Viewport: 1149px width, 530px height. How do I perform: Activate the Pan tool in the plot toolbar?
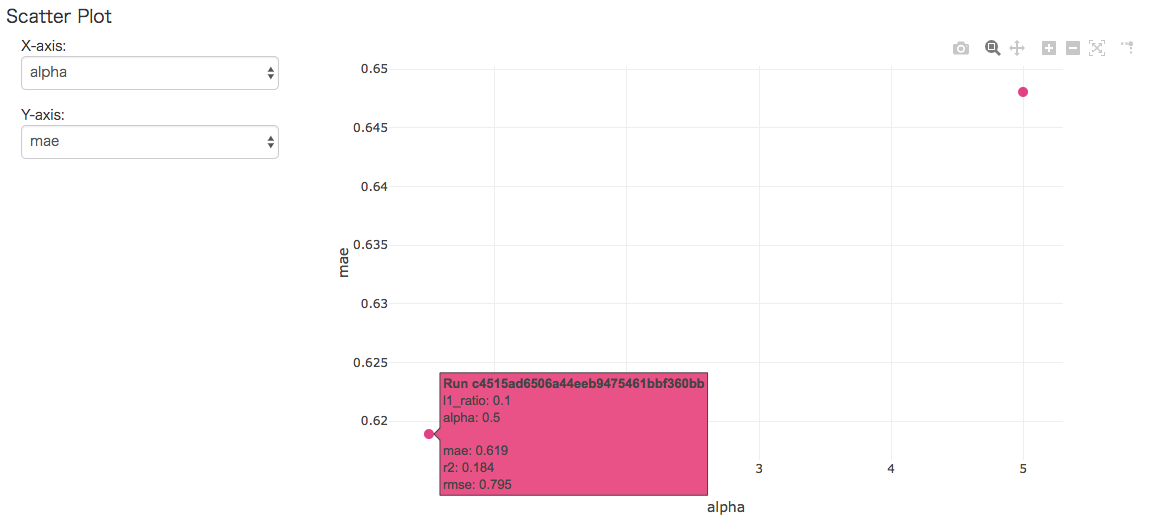tap(1017, 48)
